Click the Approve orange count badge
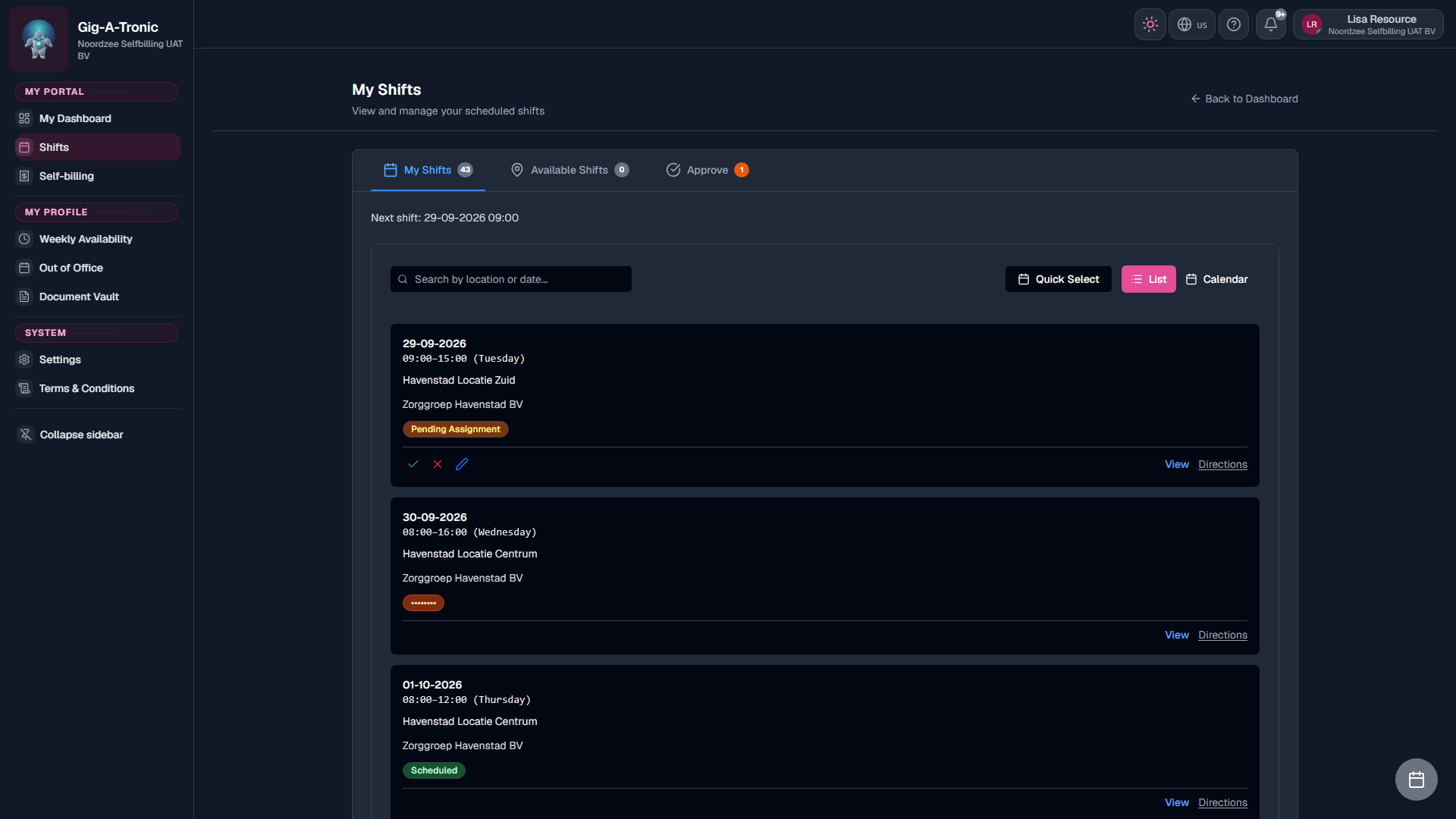 point(742,170)
